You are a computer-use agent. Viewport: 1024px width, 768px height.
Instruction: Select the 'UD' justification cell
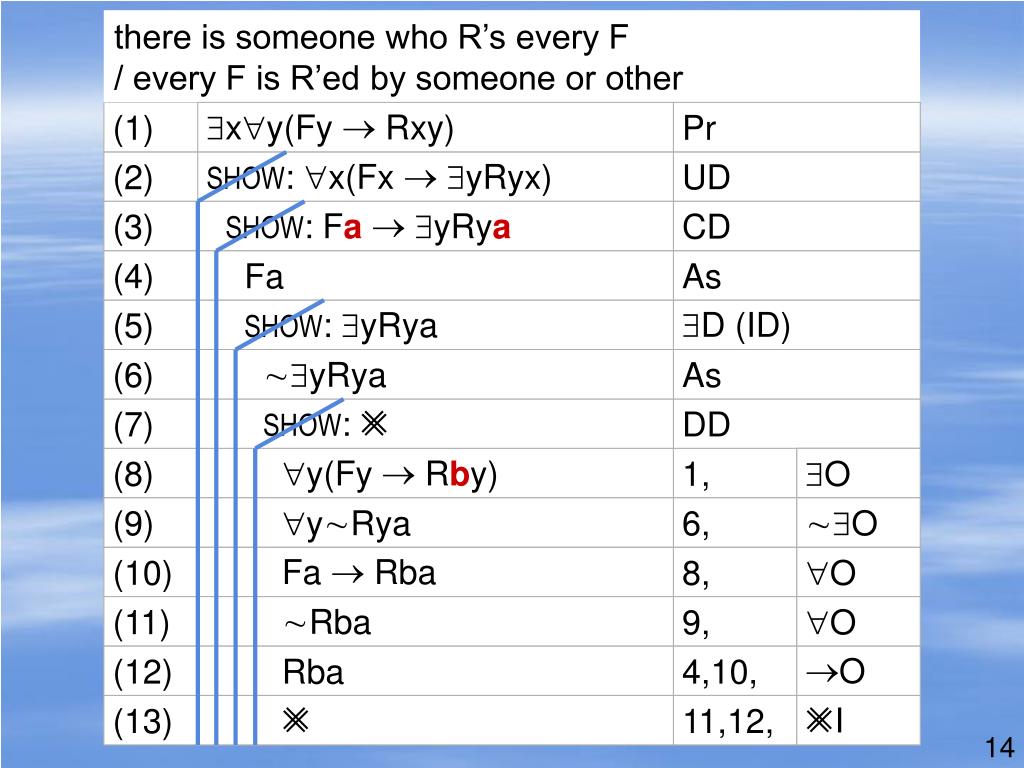(x=796, y=177)
